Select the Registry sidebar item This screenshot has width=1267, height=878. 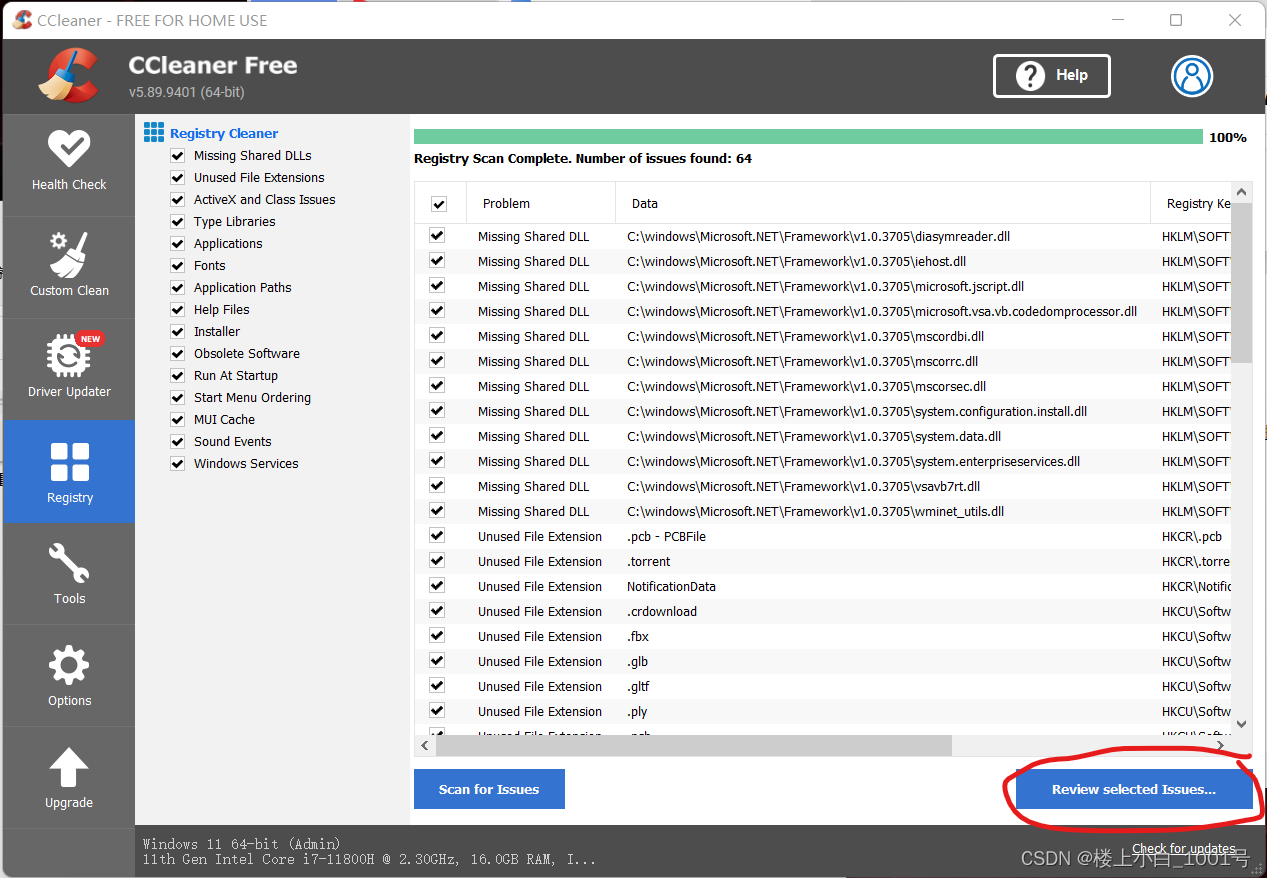pyautogui.click(x=69, y=472)
